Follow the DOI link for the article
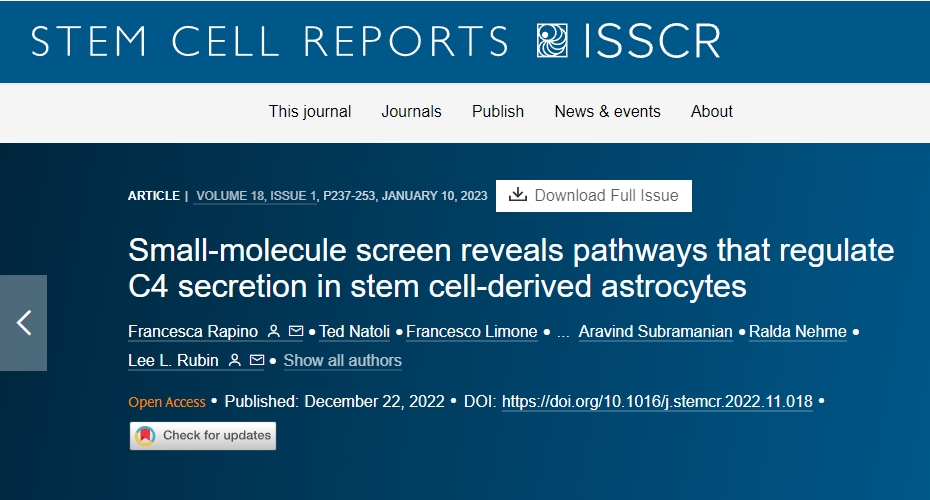 (657, 402)
